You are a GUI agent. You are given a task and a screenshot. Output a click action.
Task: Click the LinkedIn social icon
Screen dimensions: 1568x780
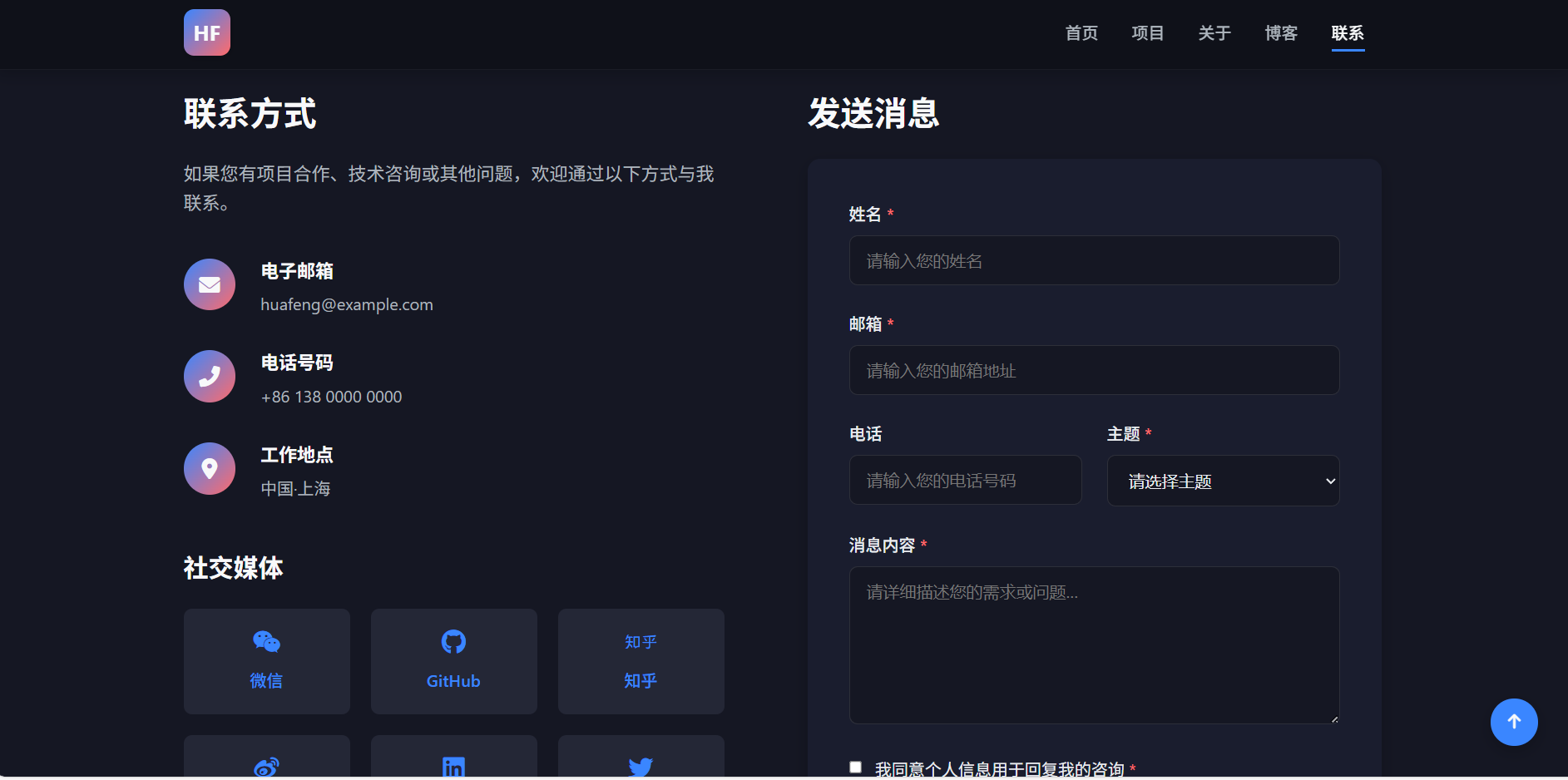(453, 766)
